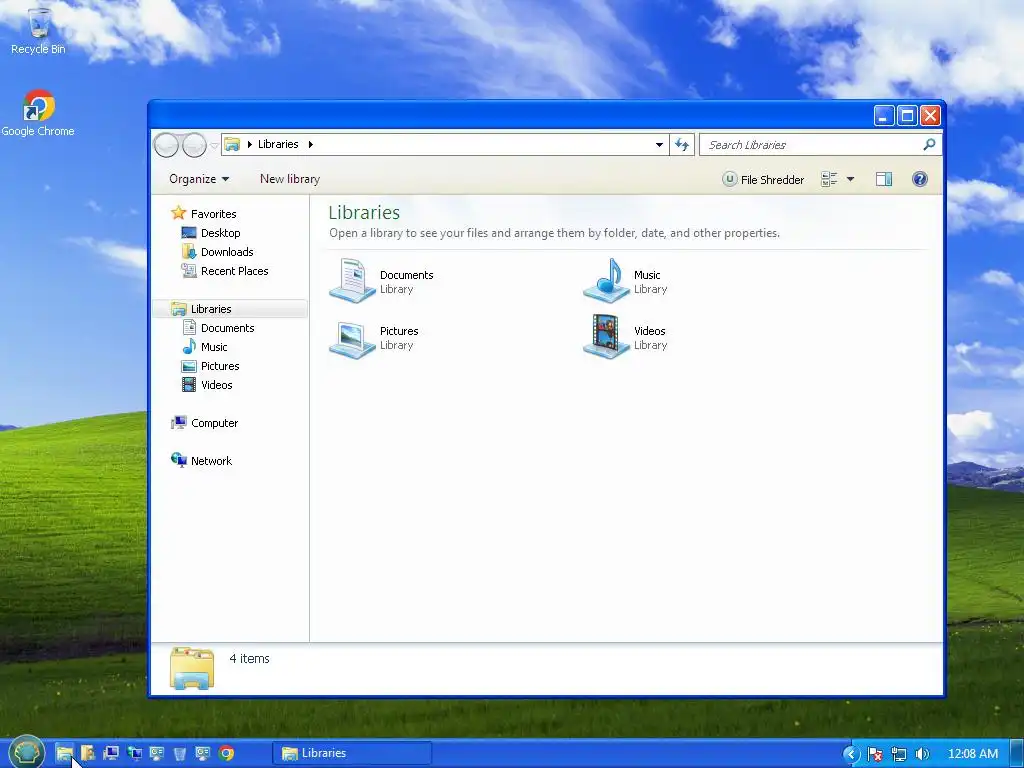
Task: Click the Explorer quick launch icon on taskbar
Action: [64, 753]
